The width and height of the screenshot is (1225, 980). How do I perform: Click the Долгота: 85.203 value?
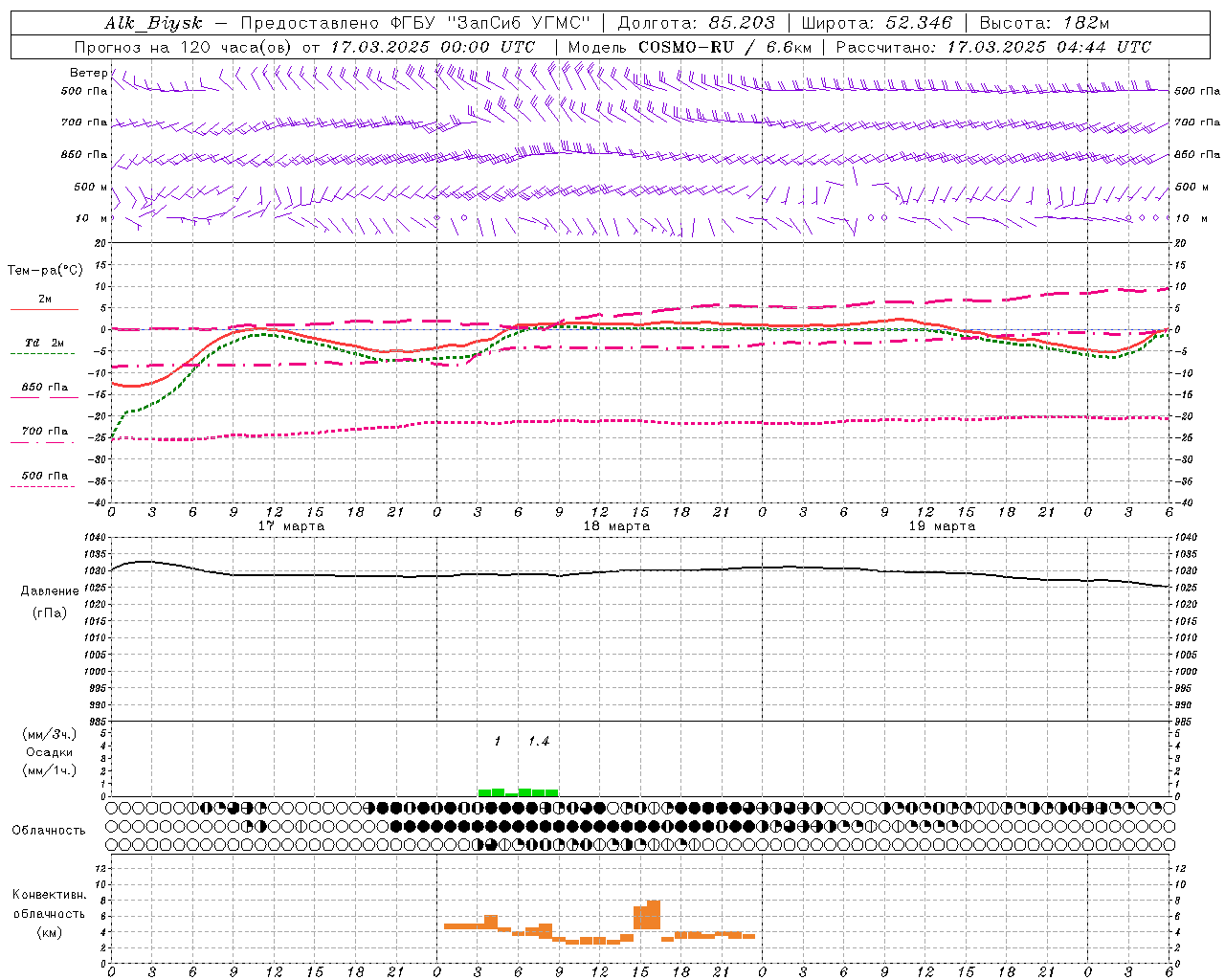click(x=697, y=23)
